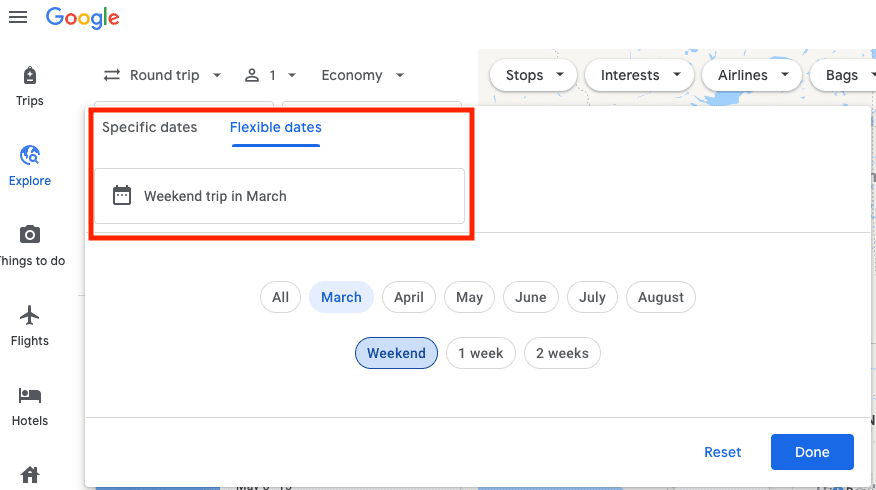The image size is (876, 490).
Task: Choose the 1 week duration chip
Action: click(481, 353)
